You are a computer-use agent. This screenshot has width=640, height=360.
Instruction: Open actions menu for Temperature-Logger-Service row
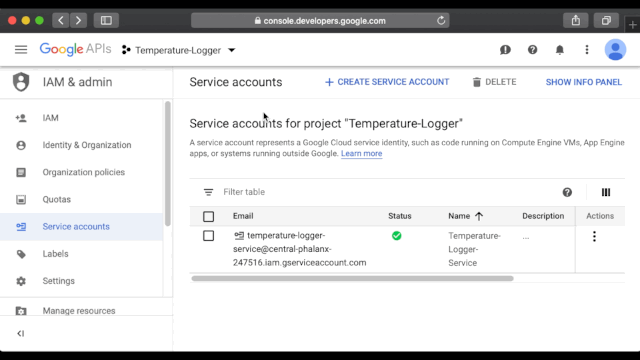coord(594,236)
